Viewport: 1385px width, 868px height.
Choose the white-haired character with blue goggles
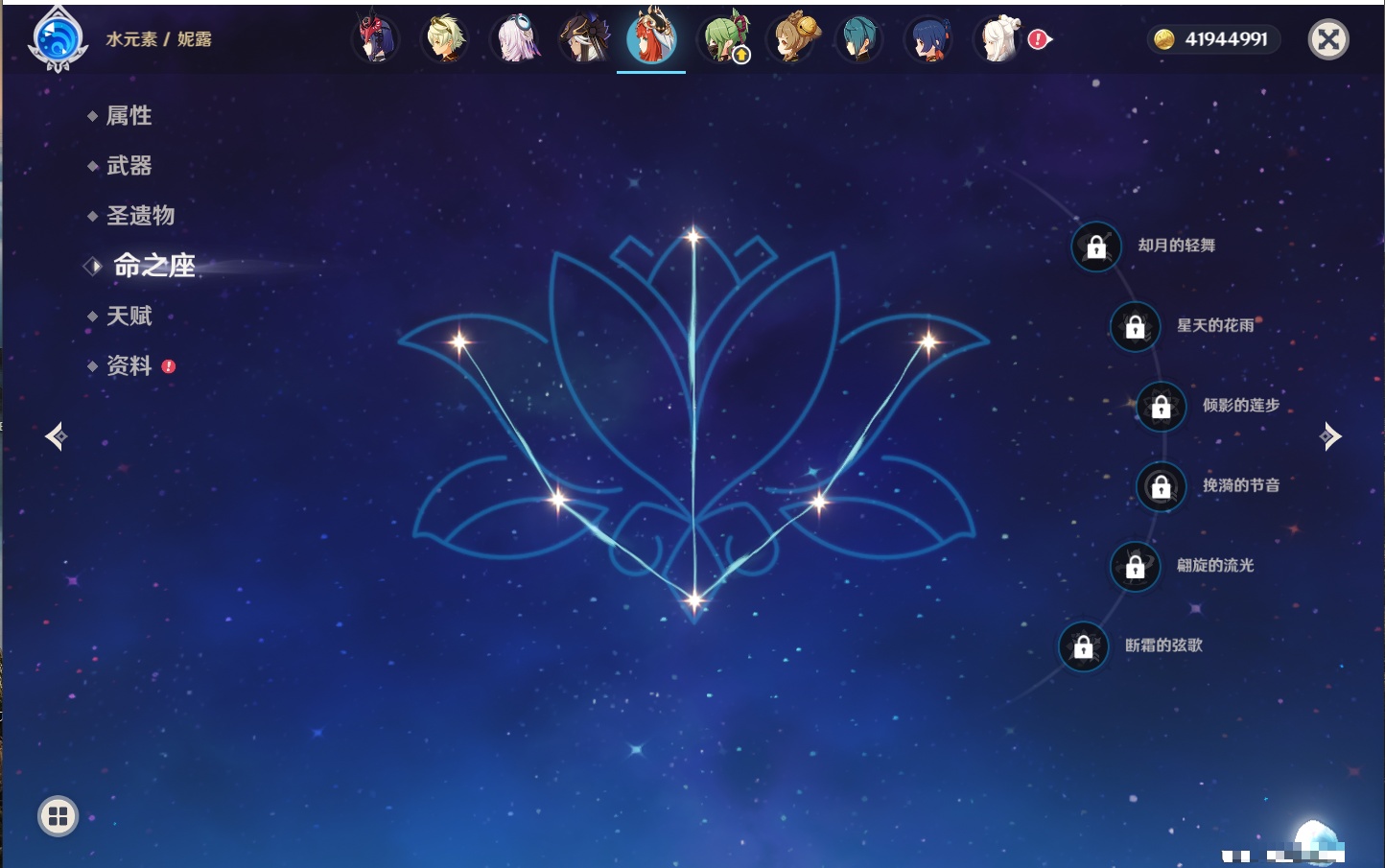coord(516,38)
